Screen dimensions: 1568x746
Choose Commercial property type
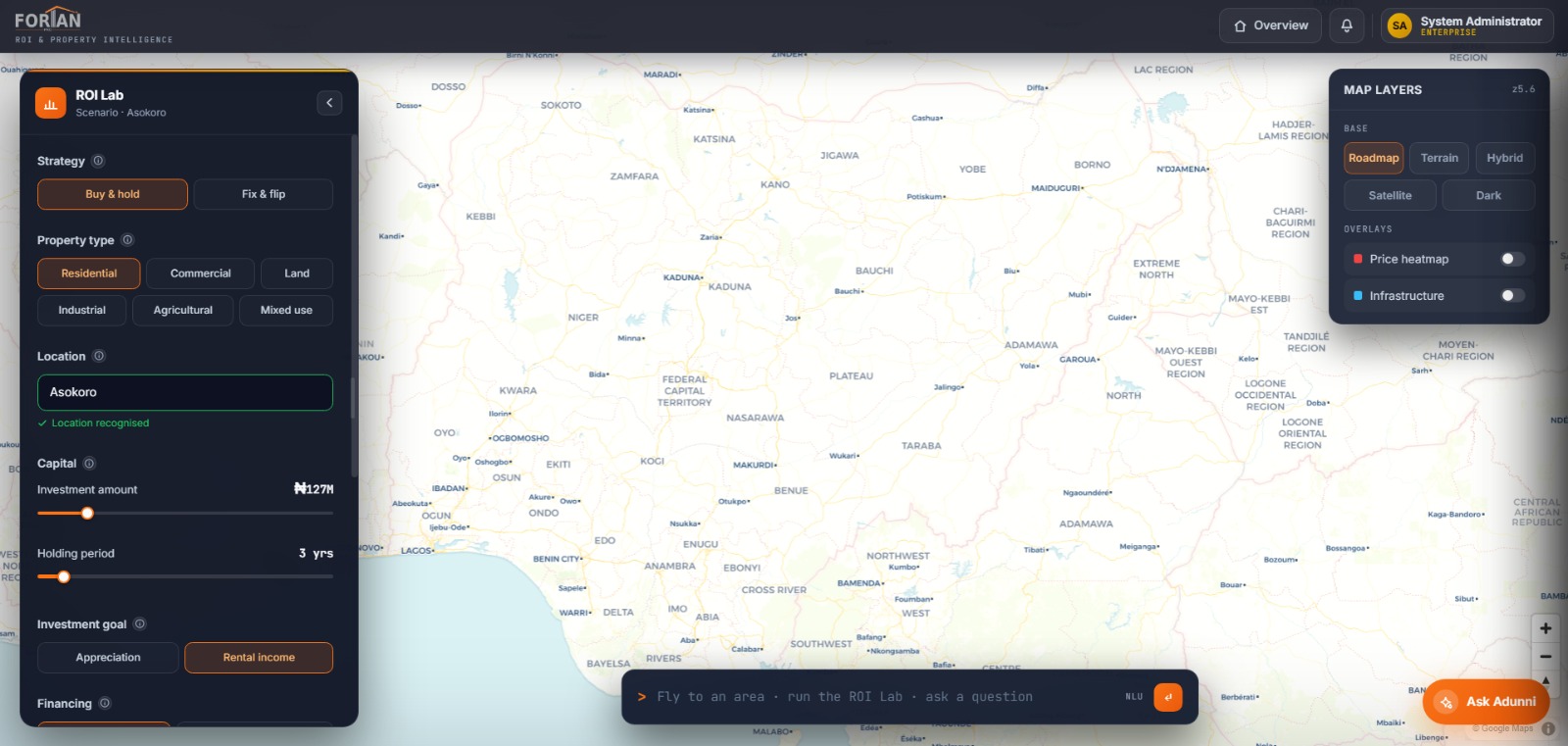(201, 274)
